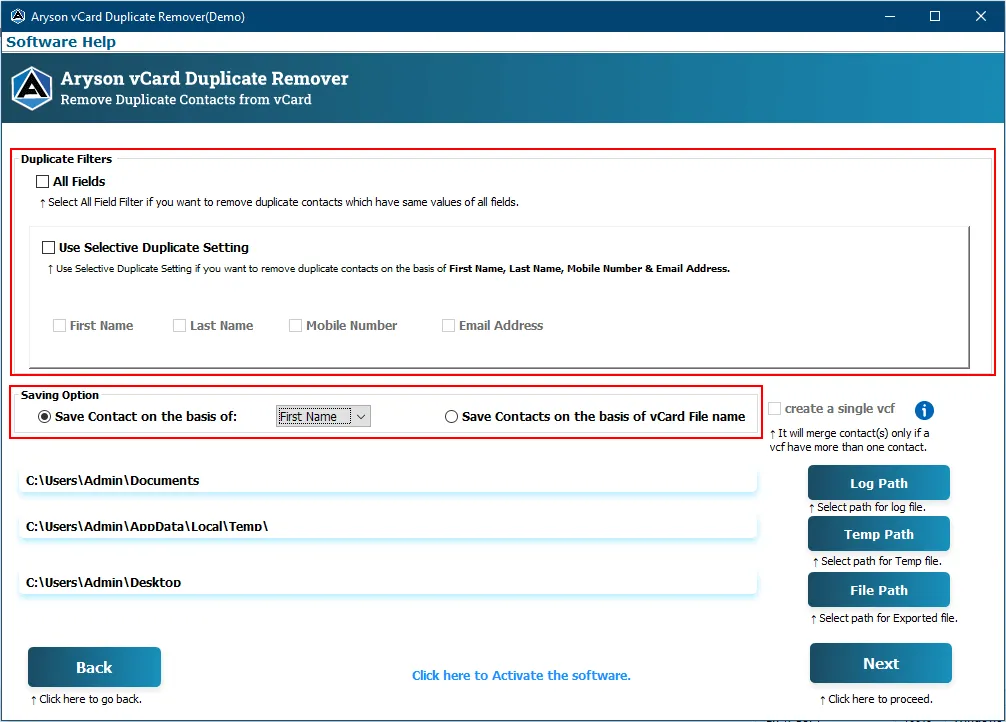Viewport: 1006px width, 722px height.
Task: Click the Saving Option group label
Action: pyautogui.click(x=60, y=395)
